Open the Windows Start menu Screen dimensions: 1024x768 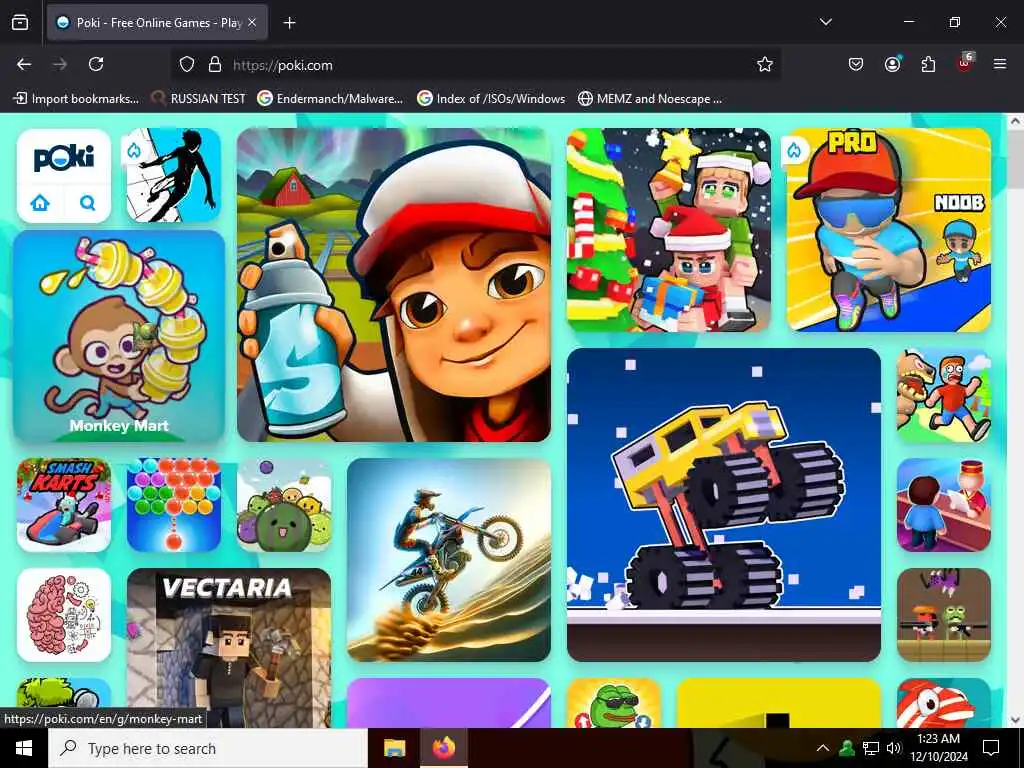point(24,748)
